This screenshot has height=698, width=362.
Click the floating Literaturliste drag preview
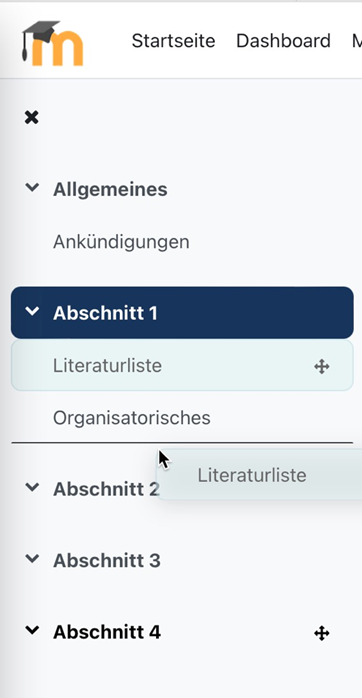260,475
